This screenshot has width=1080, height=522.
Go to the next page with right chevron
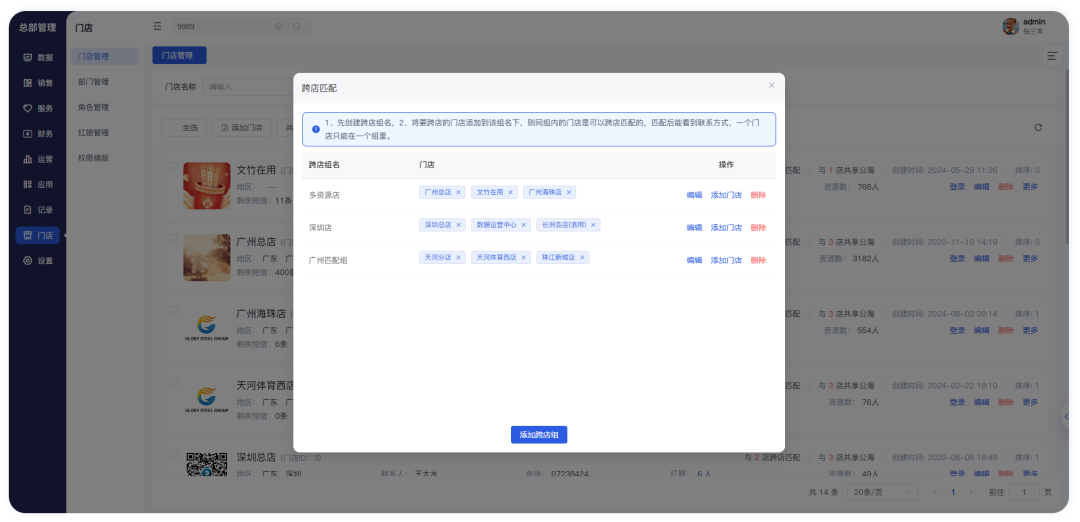[x=971, y=492]
